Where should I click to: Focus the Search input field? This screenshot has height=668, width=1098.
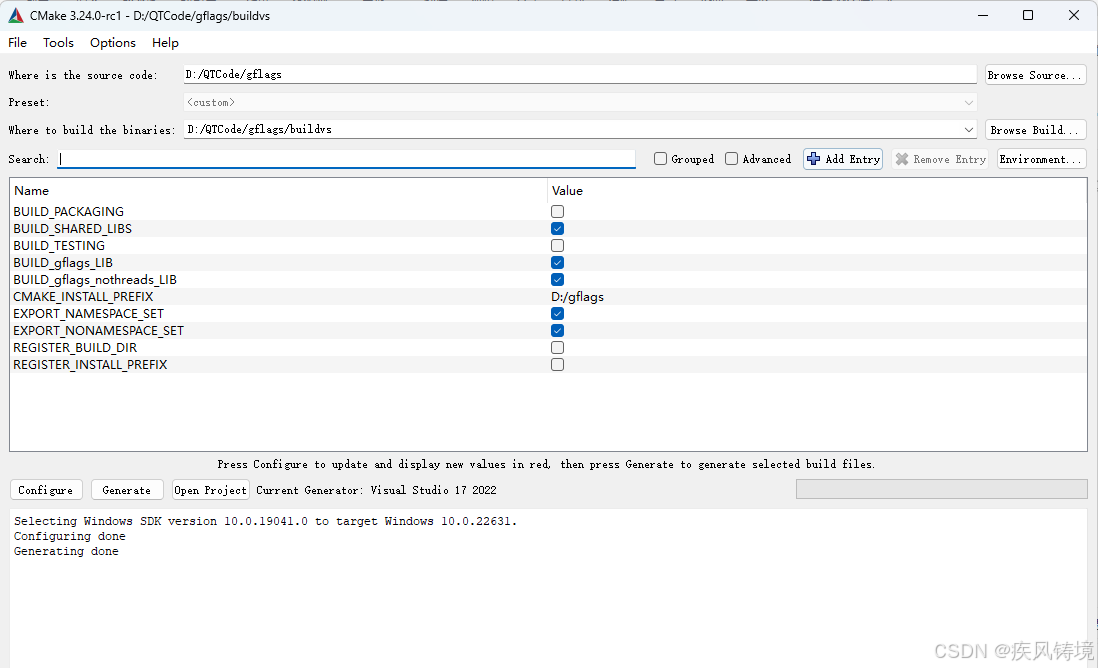tap(347, 159)
